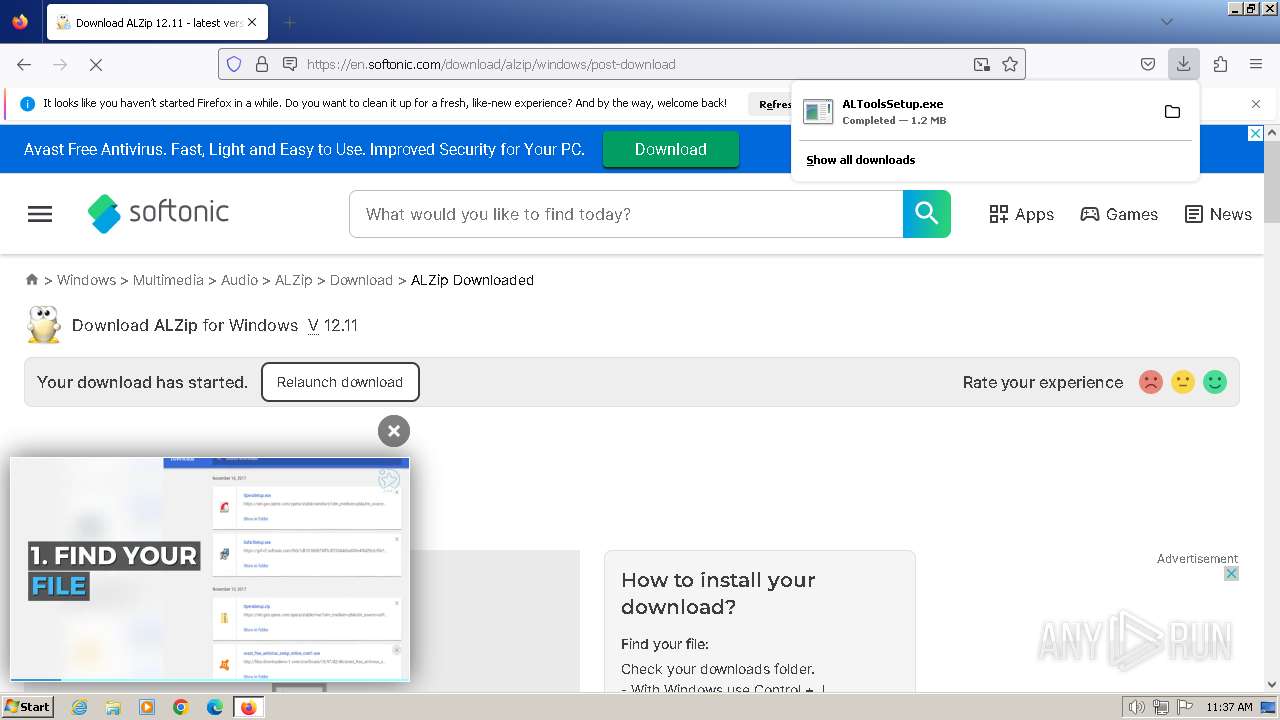Open the Apps section
This screenshot has height=720, width=1280.
[1021, 214]
